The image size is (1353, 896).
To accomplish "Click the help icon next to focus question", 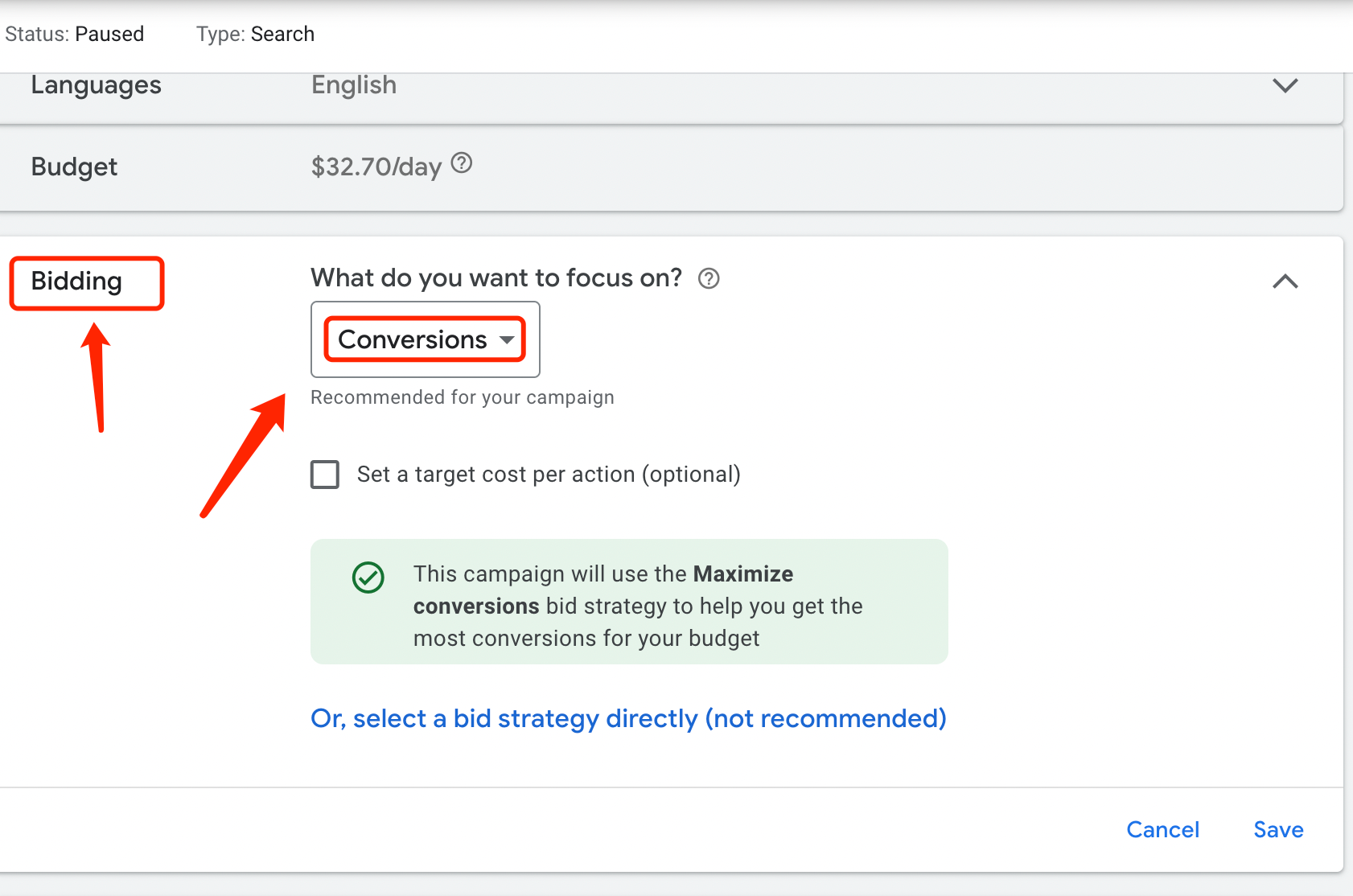I will pyautogui.click(x=709, y=278).
